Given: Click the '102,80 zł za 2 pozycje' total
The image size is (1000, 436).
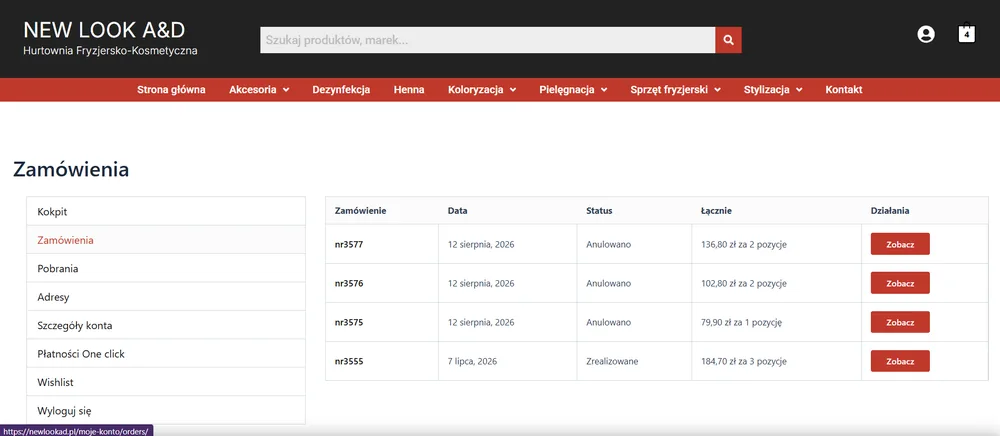Looking at the screenshot, I should 743,283.
